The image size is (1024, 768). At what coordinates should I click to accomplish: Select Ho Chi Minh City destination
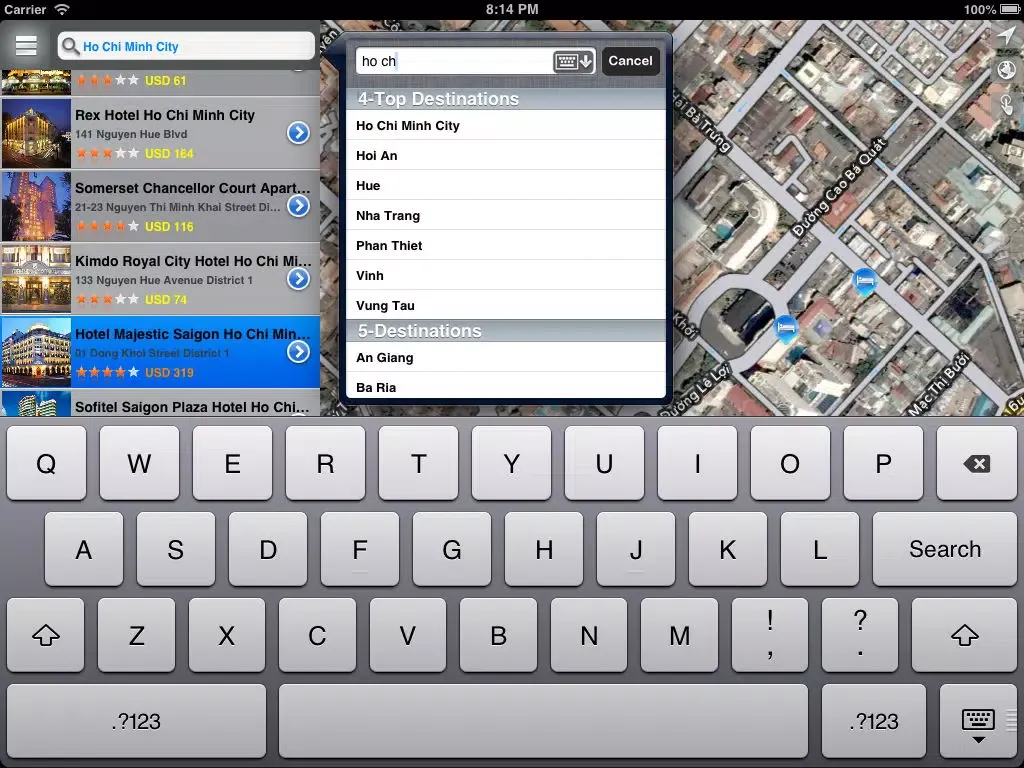(x=505, y=125)
